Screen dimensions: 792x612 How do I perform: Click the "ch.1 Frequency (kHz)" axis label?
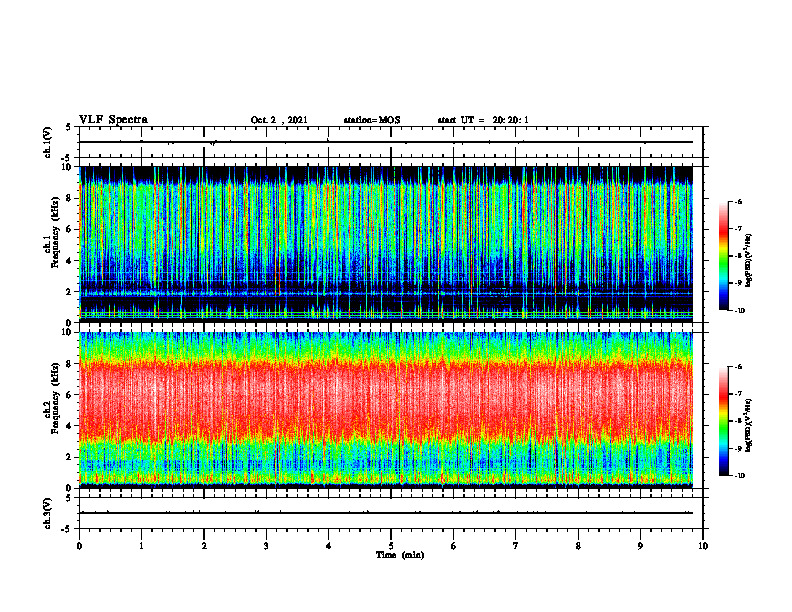[x=52, y=232]
